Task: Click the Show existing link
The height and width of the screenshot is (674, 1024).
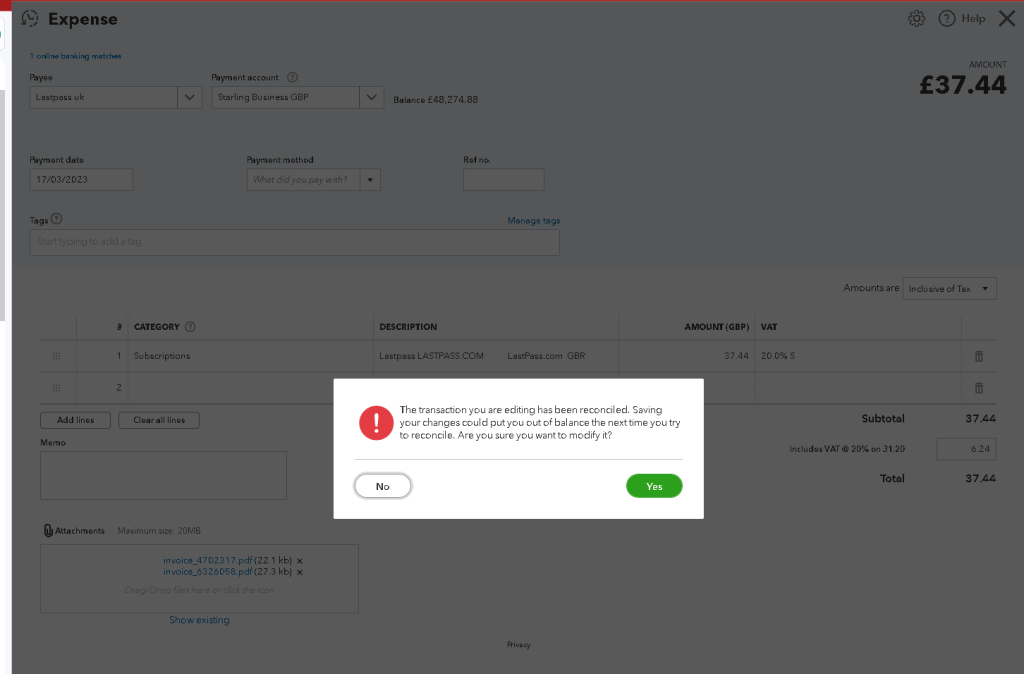Action: [x=199, y=620]
